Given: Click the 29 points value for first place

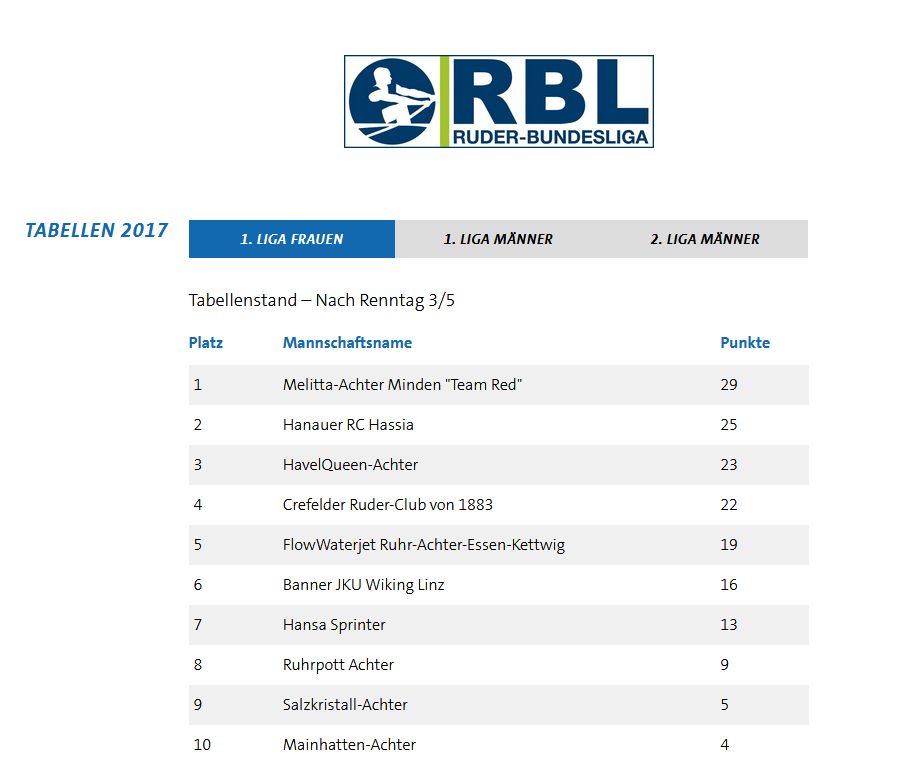Looking at the screenshot, I should [x=728, y=385].
